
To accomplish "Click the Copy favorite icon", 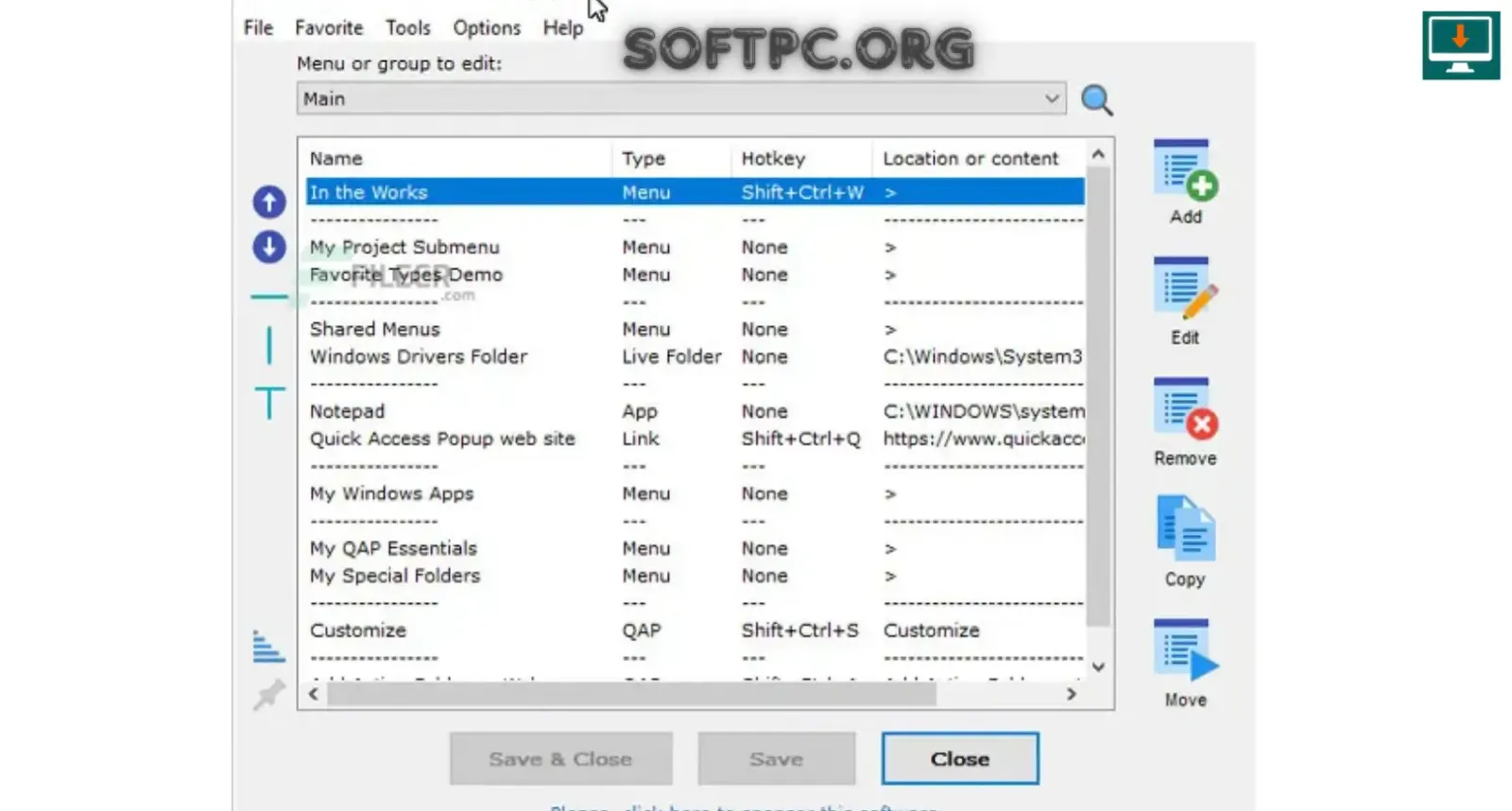I will point(1185,528).
